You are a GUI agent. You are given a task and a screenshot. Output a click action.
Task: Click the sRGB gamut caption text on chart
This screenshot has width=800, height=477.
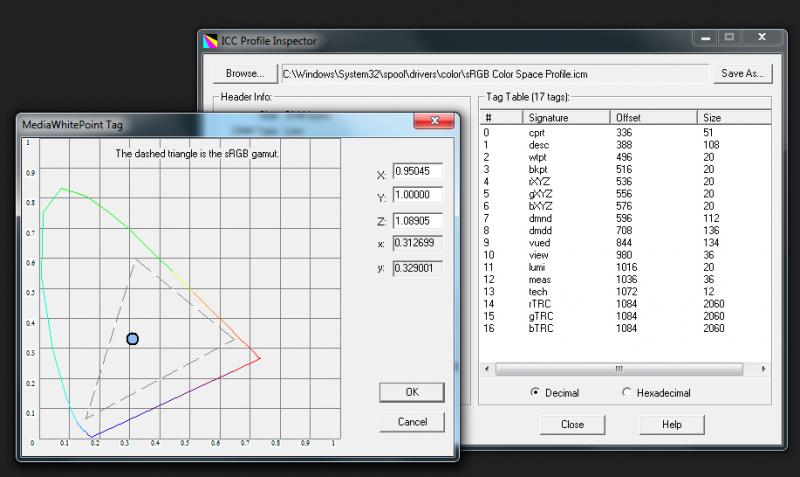196,154
